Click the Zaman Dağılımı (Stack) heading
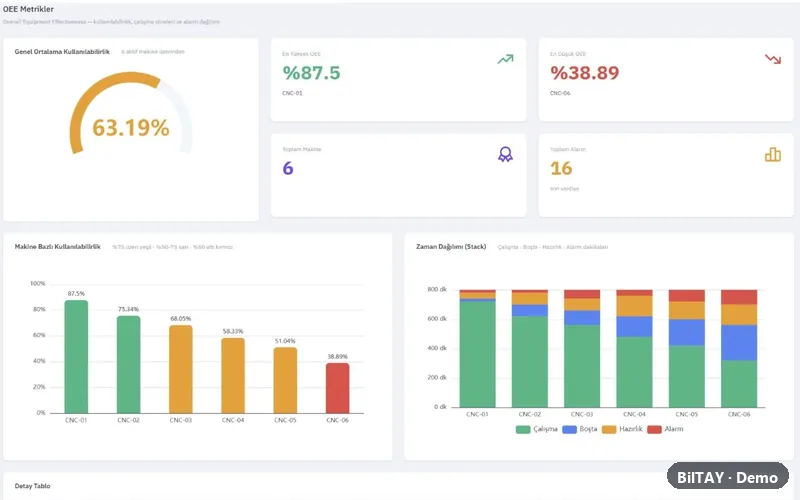800x500 pixels. click(x=451, y=247)
